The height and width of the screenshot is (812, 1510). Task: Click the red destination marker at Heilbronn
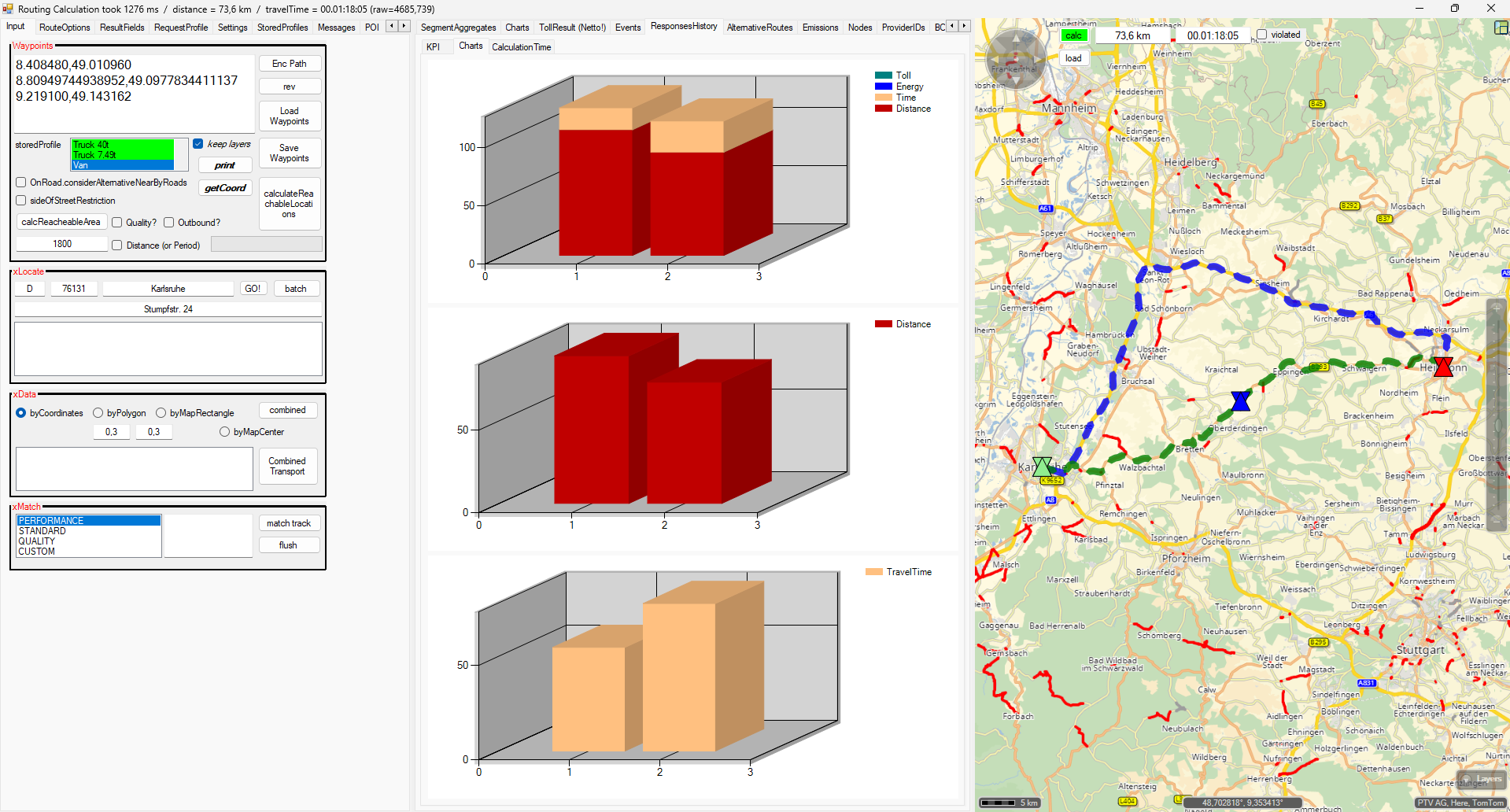[1443, 367]
